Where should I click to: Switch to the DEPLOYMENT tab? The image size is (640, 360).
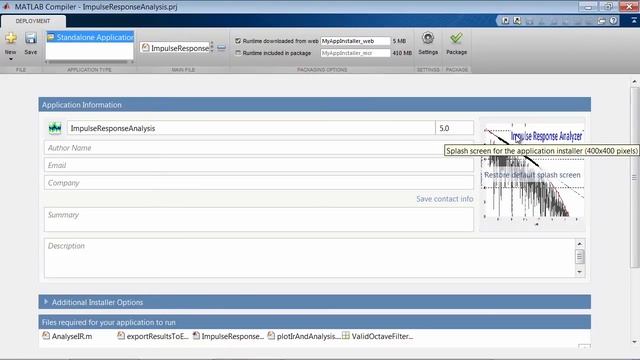pos(33,21)
